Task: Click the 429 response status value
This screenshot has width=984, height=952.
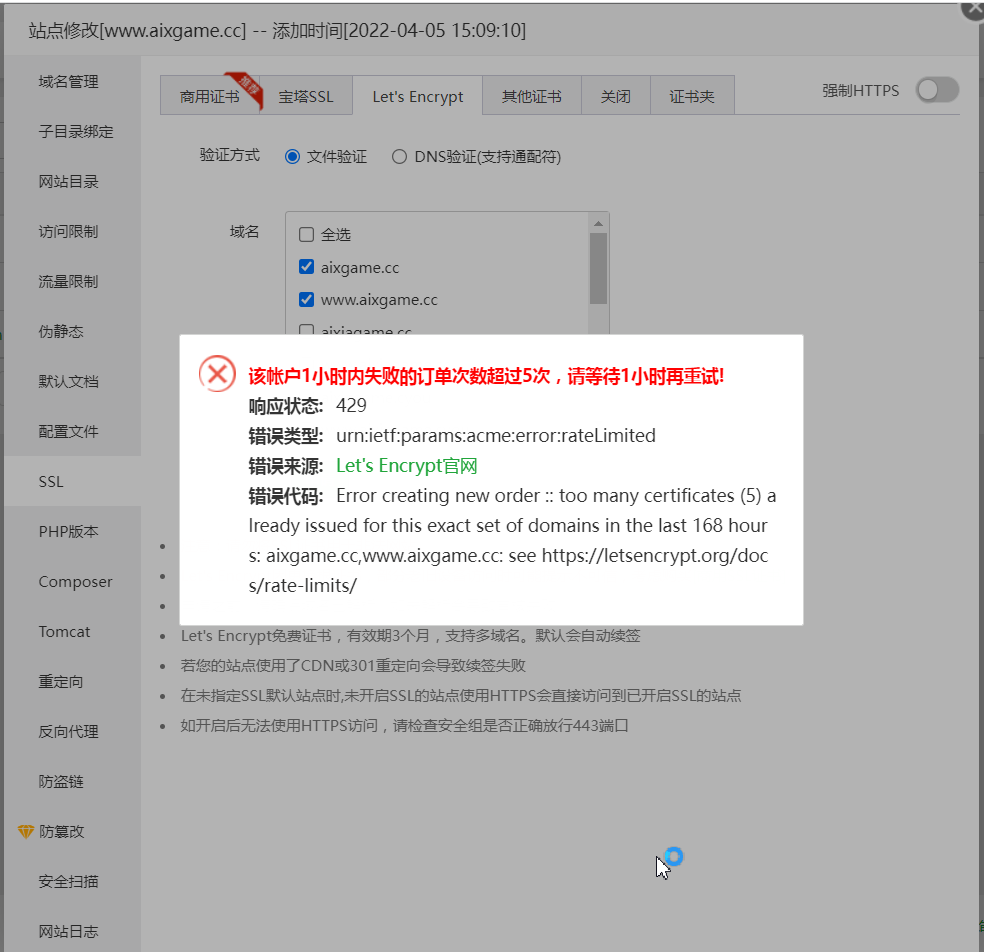Action: (351, 405)
